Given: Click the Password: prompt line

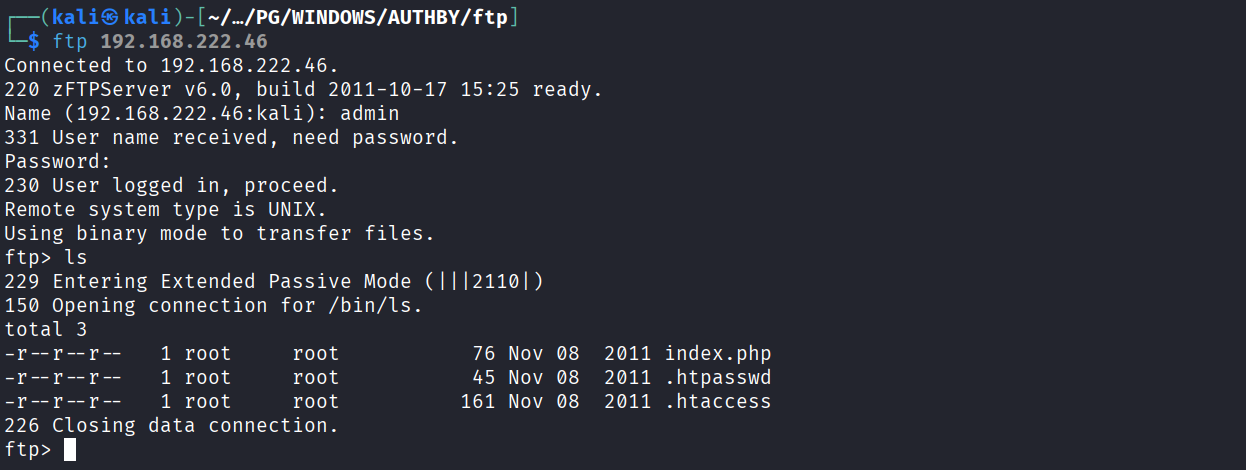Looking at the screenshot, I should [57, 162].
